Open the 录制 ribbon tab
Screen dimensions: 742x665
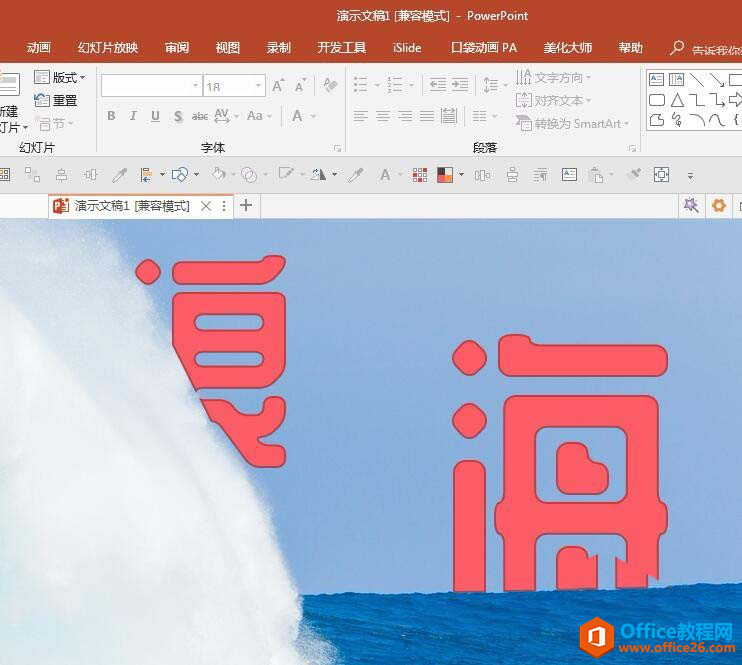pyautogui.click(x=278, y=48)
